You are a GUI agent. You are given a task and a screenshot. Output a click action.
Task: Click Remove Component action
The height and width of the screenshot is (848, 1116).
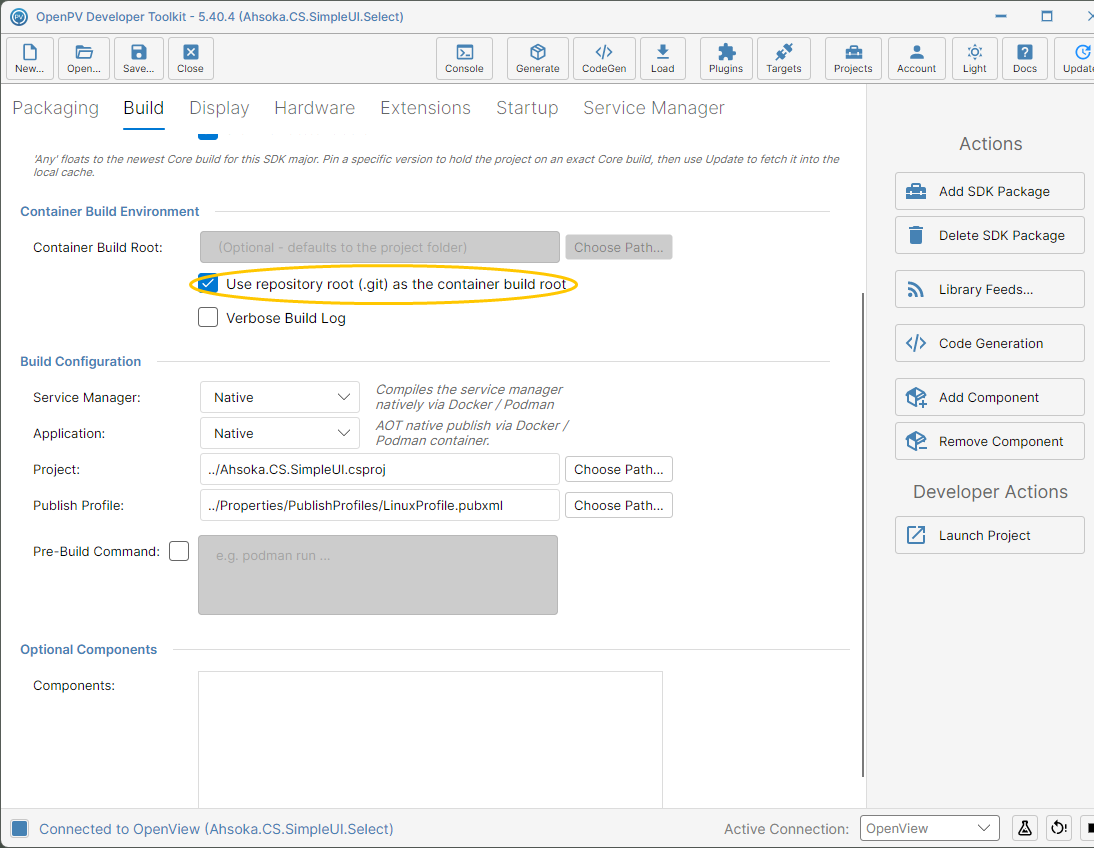point(989,441)
